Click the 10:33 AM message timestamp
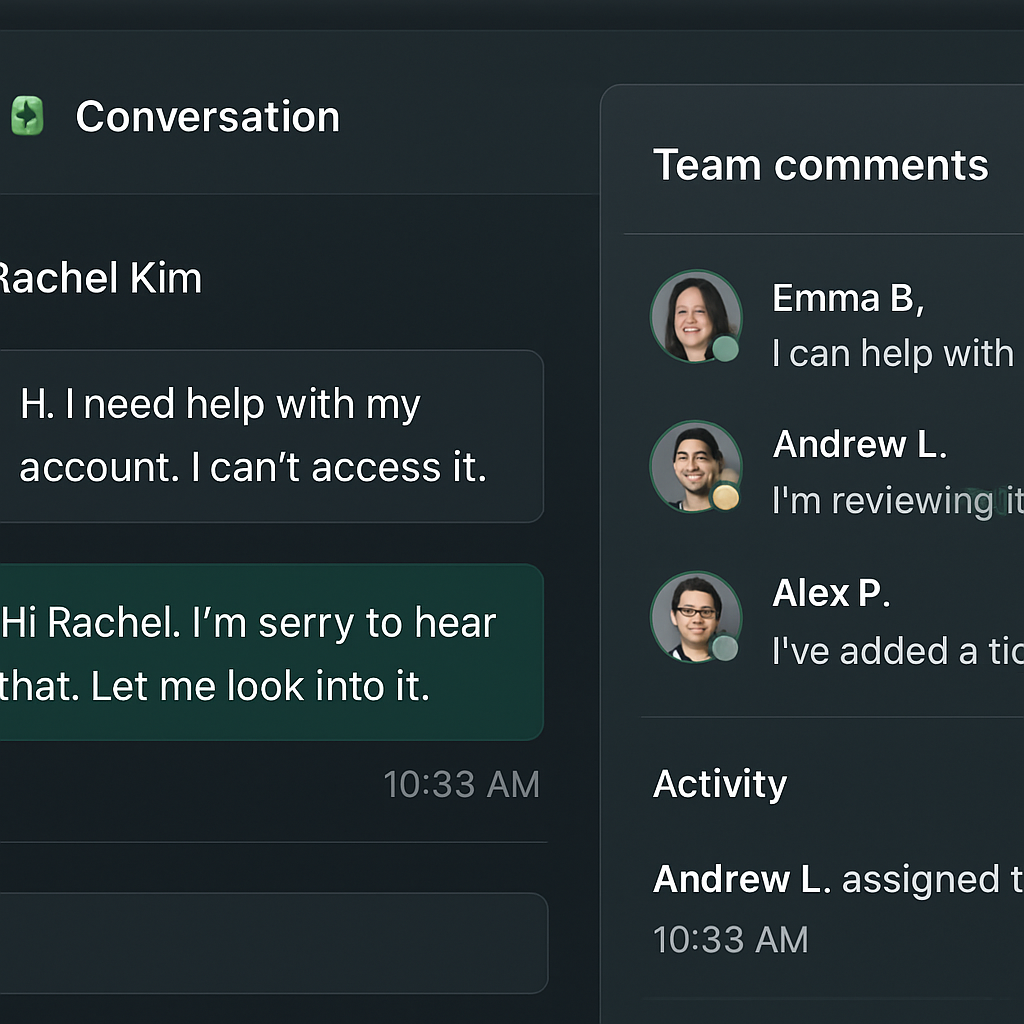Viewport: 1024px width, 1024px height. pyautogui.click(x=462, y=784)
